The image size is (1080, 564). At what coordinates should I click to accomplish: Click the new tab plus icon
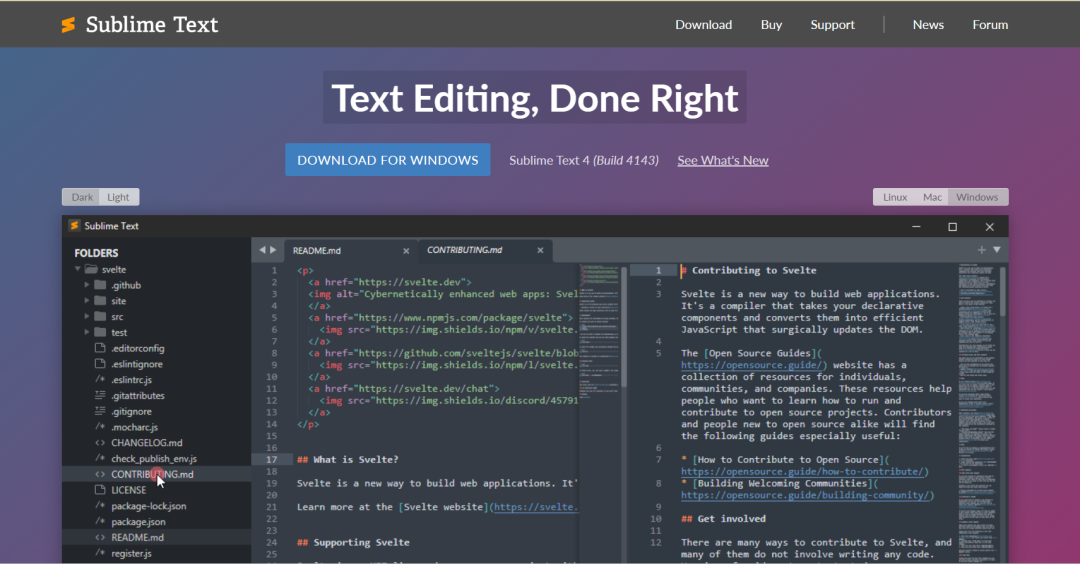click(982, 250)
